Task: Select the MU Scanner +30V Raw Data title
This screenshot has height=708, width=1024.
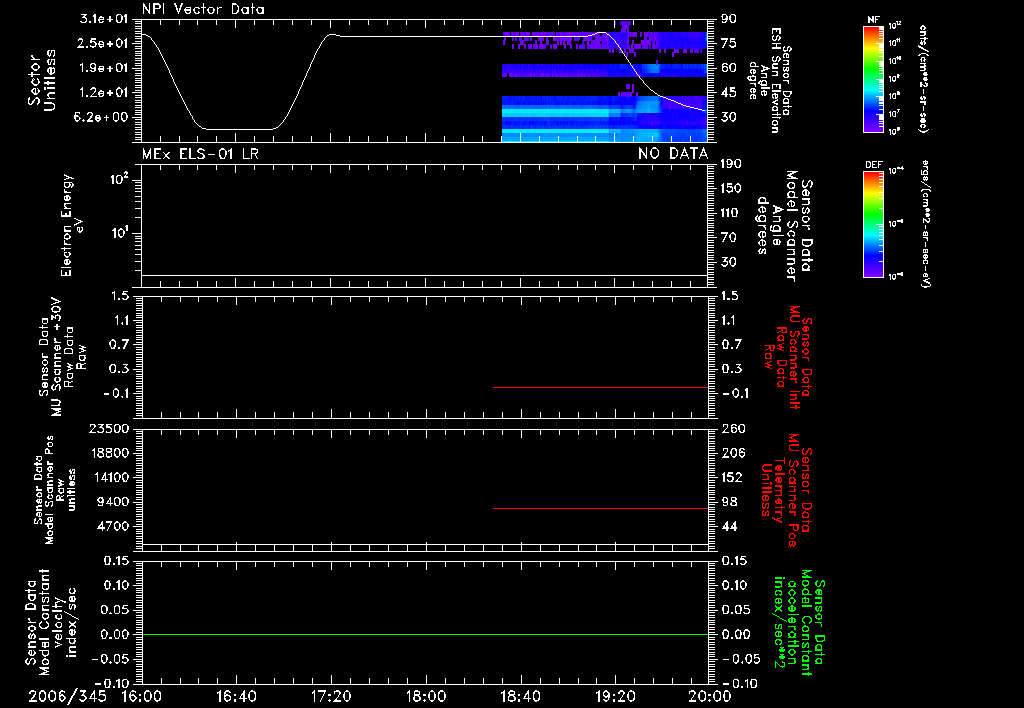Action: (x=62, y=357)
